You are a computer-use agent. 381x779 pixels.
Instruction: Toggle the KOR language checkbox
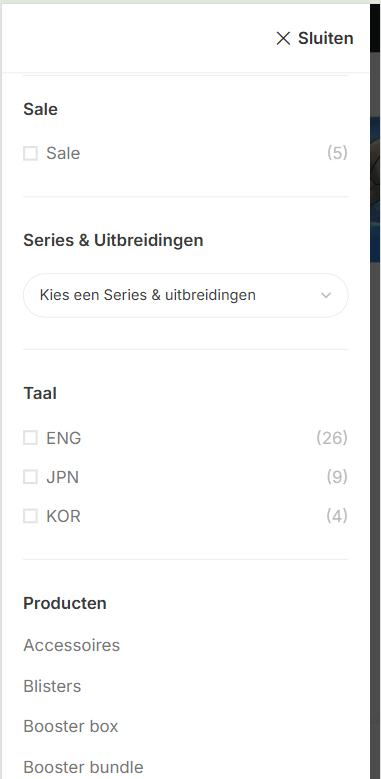(30, 516)
